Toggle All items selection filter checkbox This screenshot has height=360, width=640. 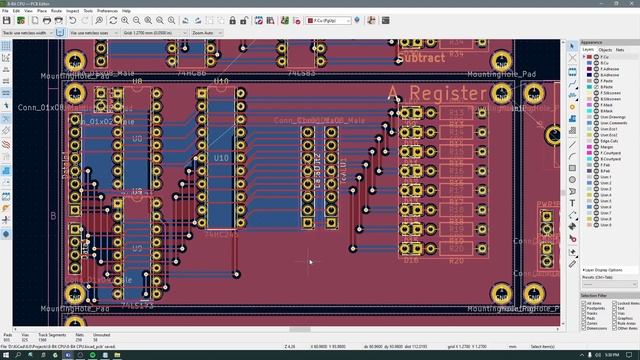[x=584, y=303]
